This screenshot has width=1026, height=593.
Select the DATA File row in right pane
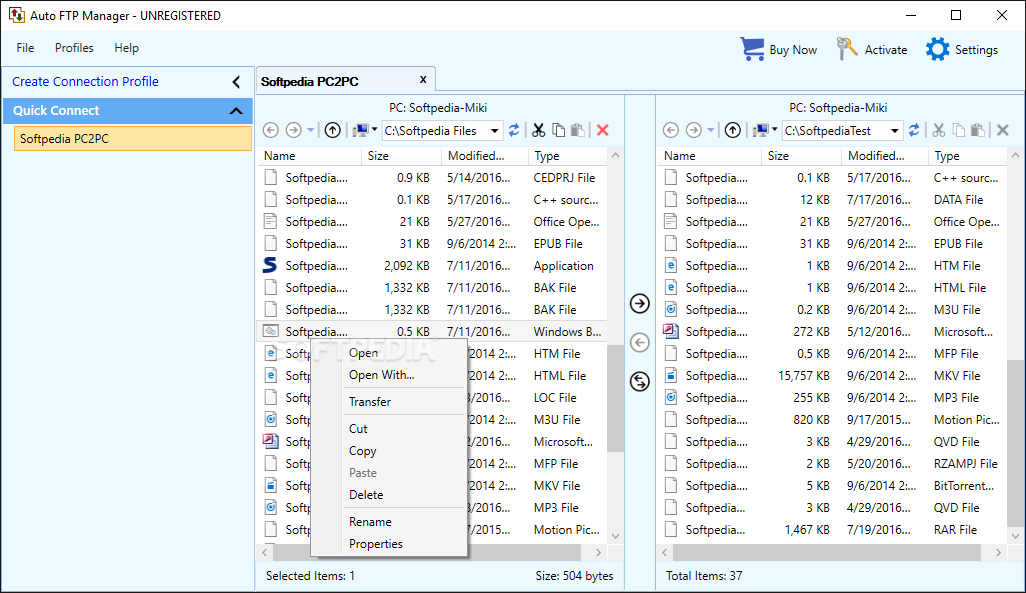click(832, 200)
